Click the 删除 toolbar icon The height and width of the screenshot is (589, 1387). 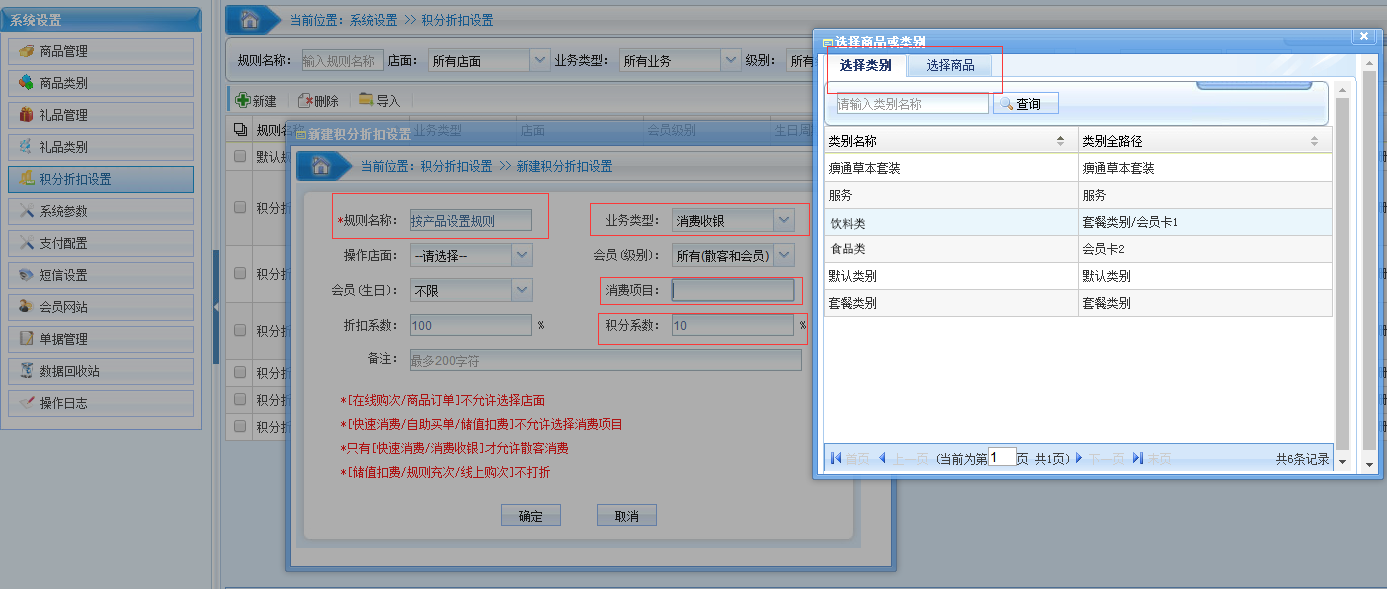click(304, 101)
